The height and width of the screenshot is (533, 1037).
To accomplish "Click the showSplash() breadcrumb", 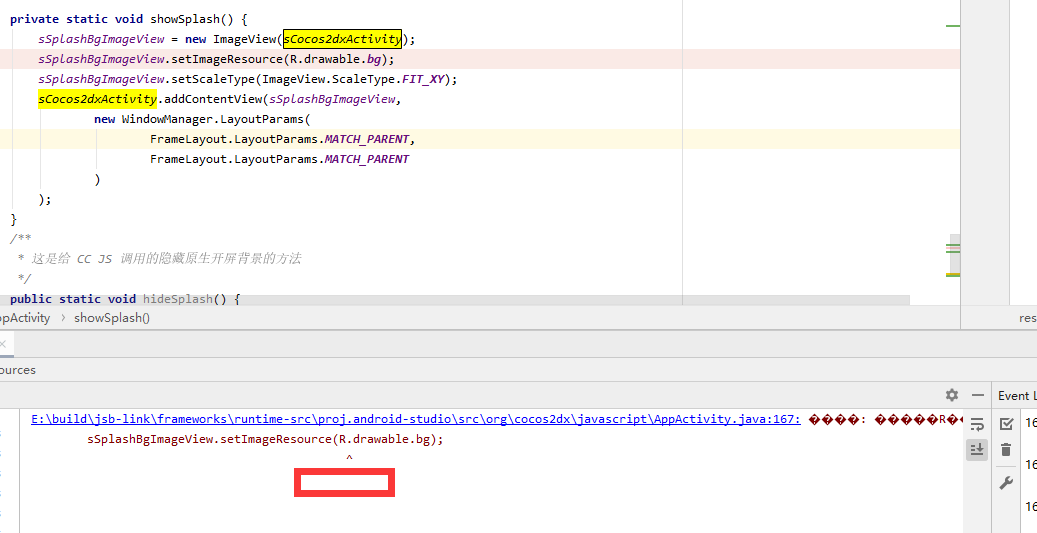I will pos(112,318).
